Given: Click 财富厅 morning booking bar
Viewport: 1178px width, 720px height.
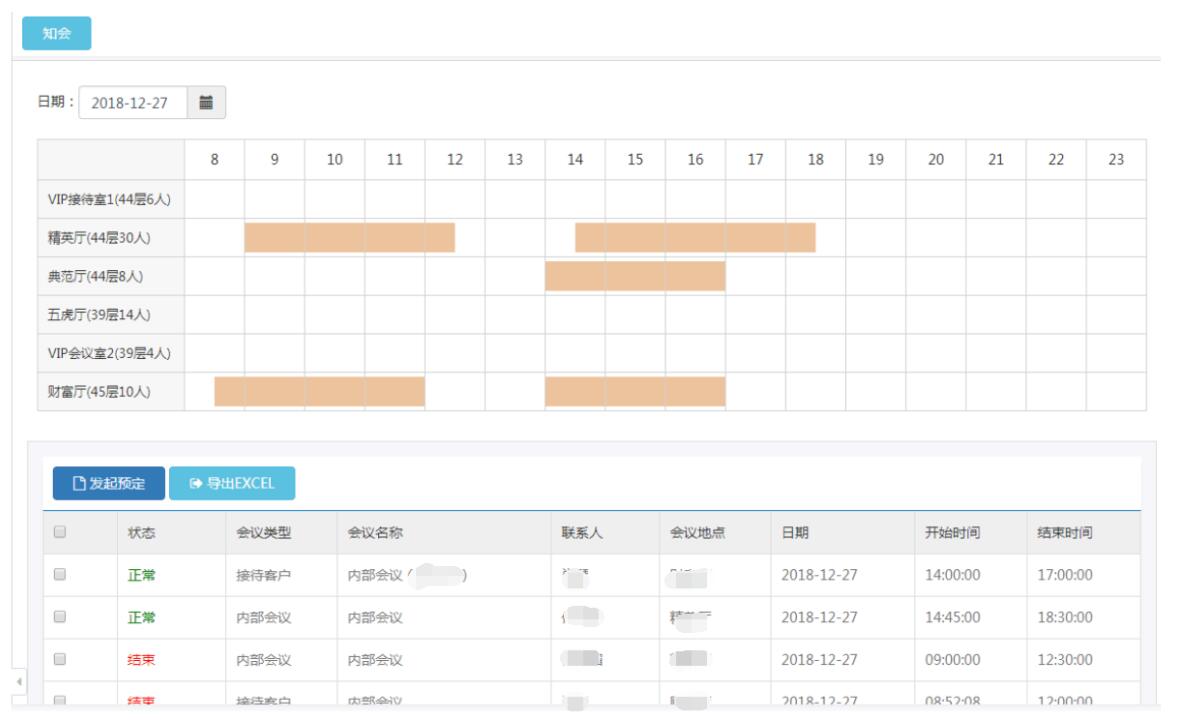Looking at the screenshot, I should coord(319,392).
